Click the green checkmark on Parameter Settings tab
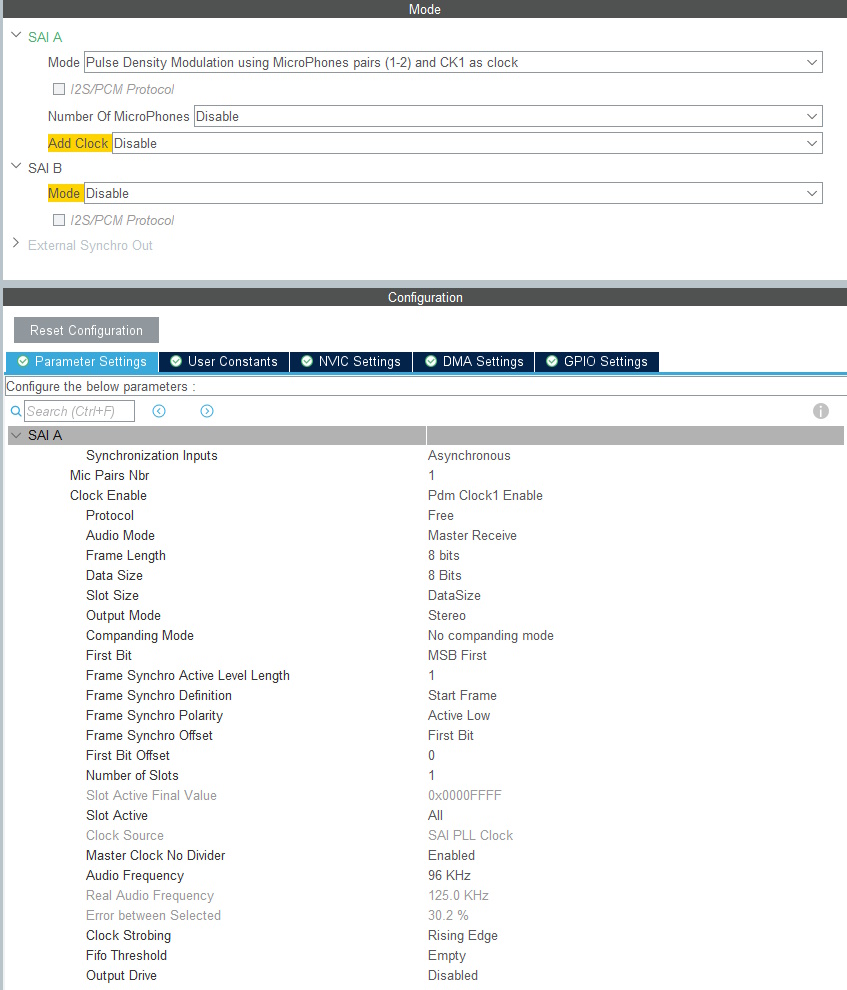The height and width of the screenshot is (990, 847). click(23, 362)
